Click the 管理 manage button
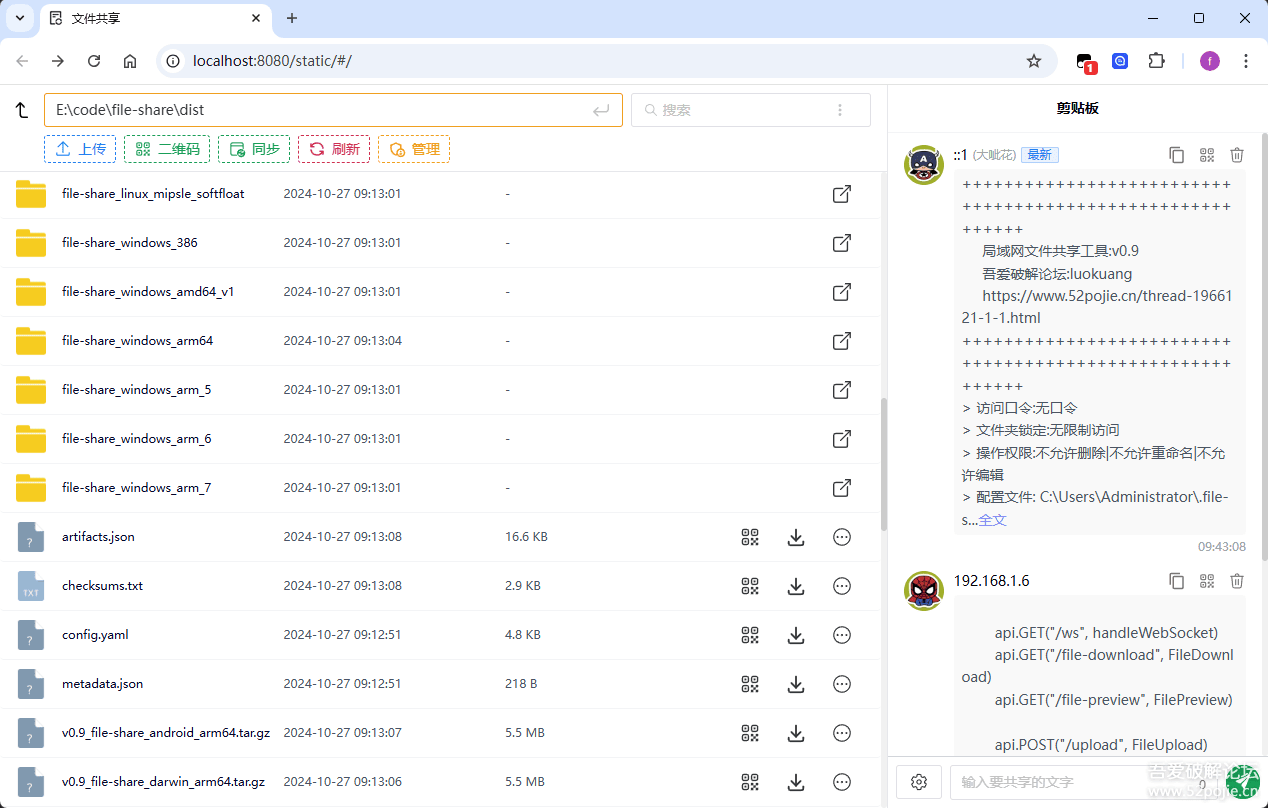Image resolution: width=1268 pixels, height=808 pixels. [x=414, y=149]
